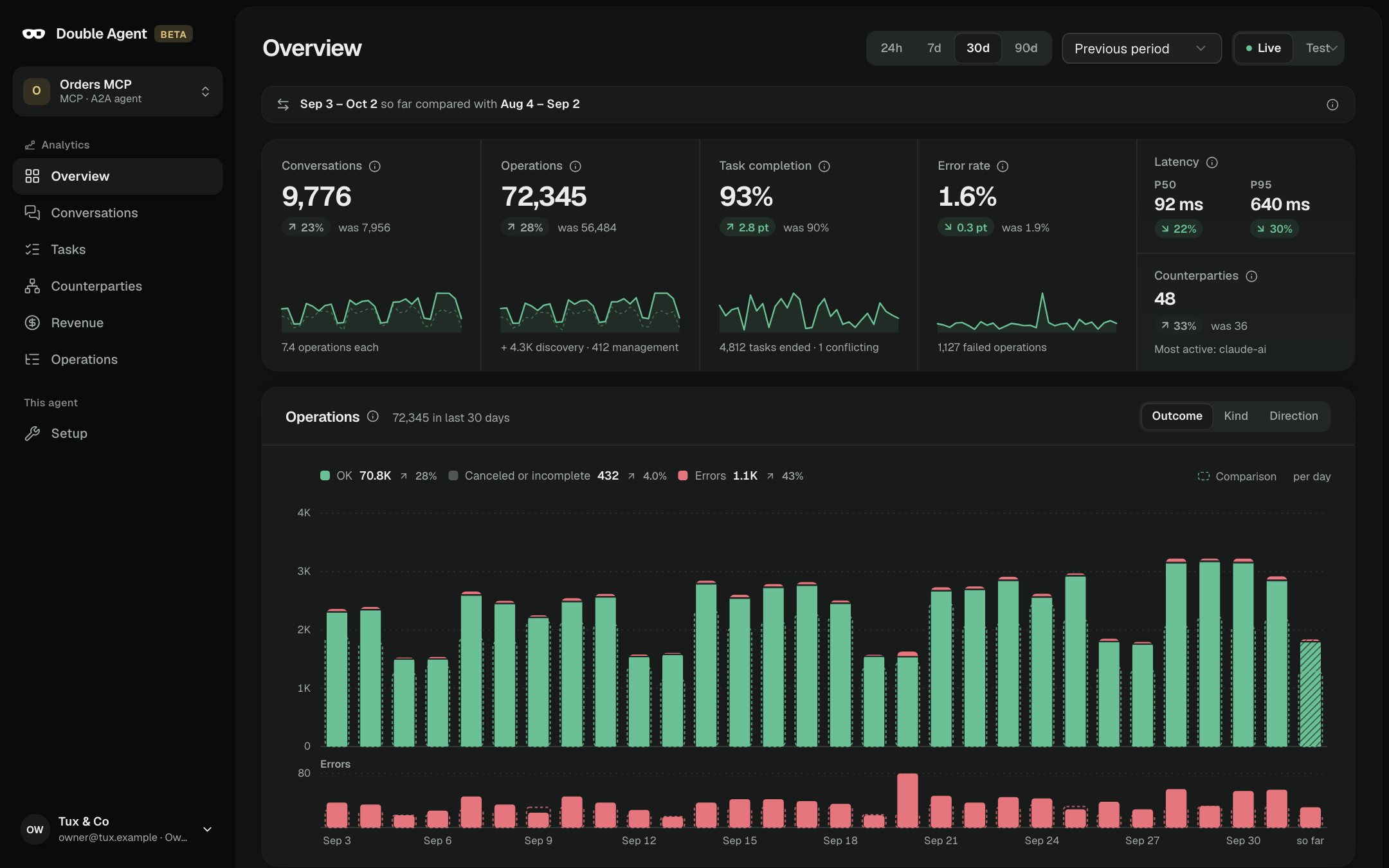
Task: Open the Test environment dropdown
Action: 1320,48
